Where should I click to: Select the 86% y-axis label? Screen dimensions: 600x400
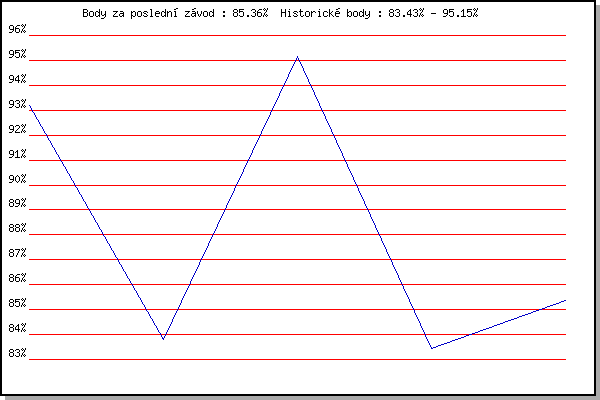(x=17, y=279)
